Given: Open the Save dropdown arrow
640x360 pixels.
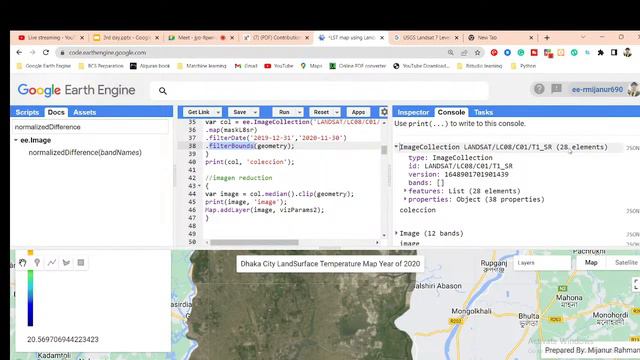Looking at the screenshot, I should tap(255, 112).
